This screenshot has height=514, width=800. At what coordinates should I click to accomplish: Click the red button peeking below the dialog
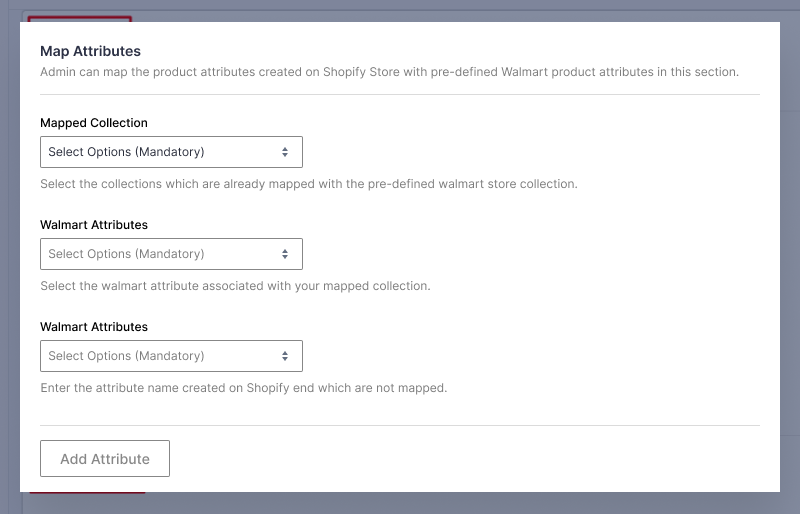pyautogui.click(x=87, y=493)
